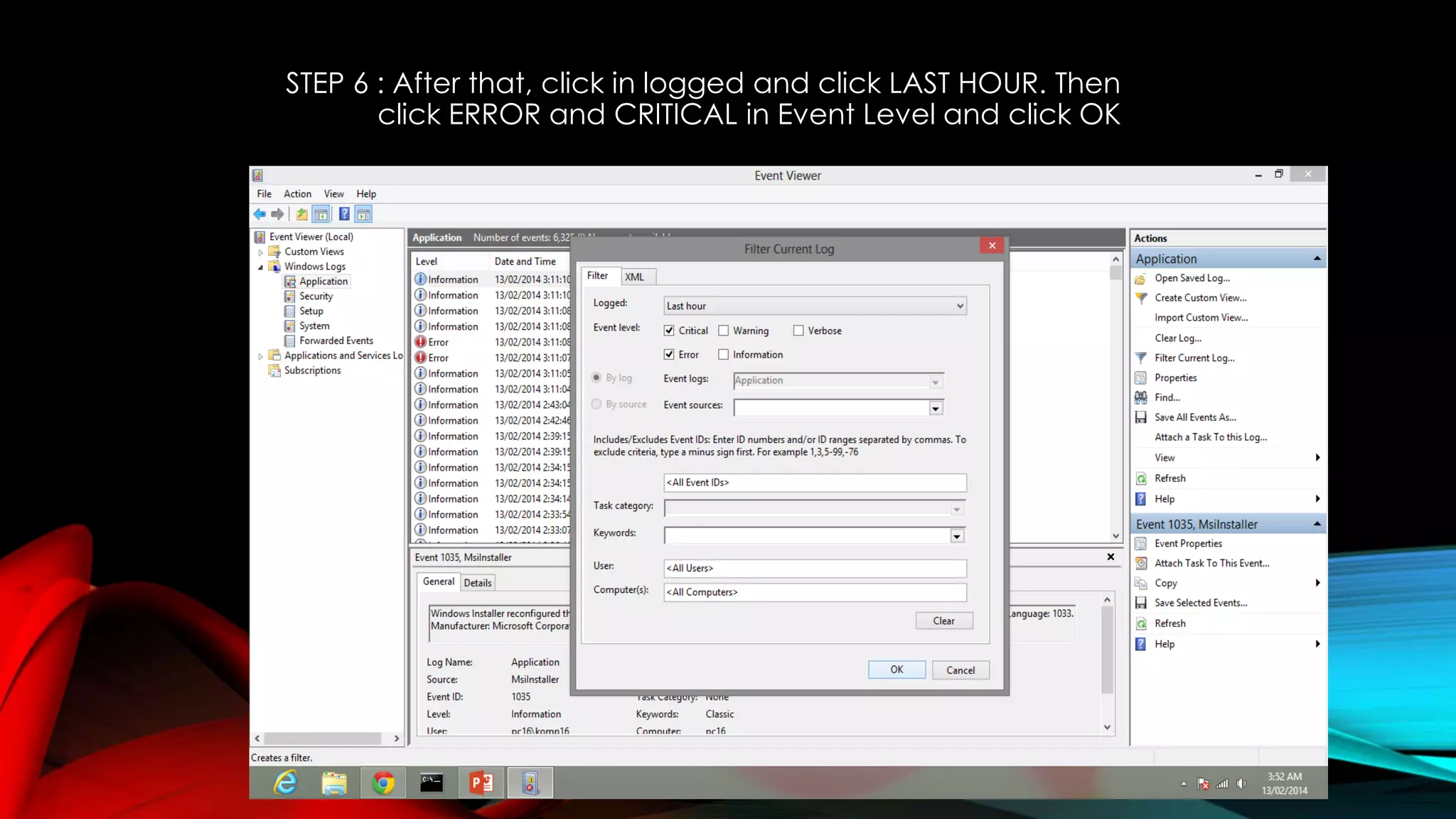This screenshot has height=819, width=1456.
Task: Select Security under Windows Logs
Action: tap(316, 296)
